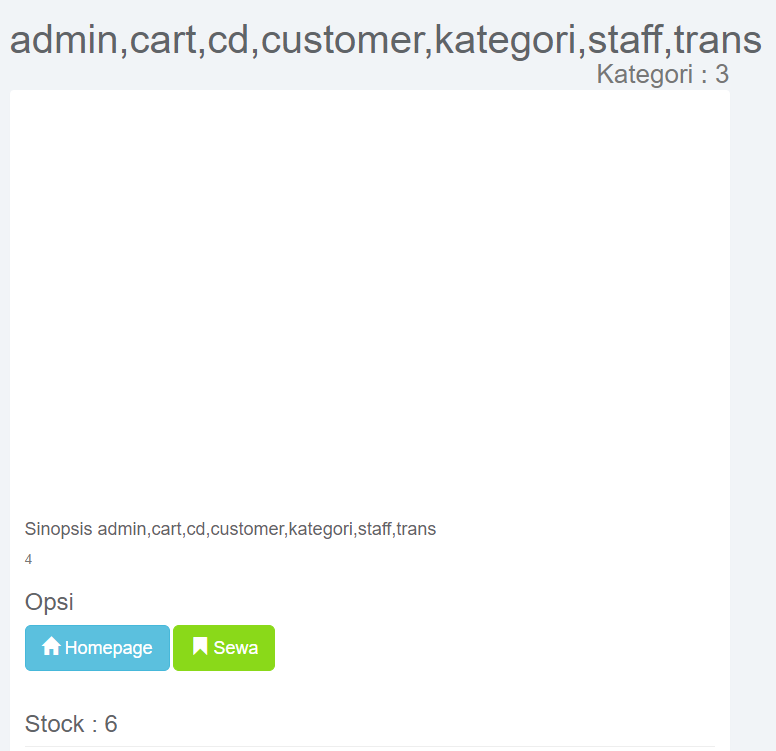The image size is (776, 751).
Task: Click the "Opsi" section heading
Action: pyautogui.click(x=49, y=602)
